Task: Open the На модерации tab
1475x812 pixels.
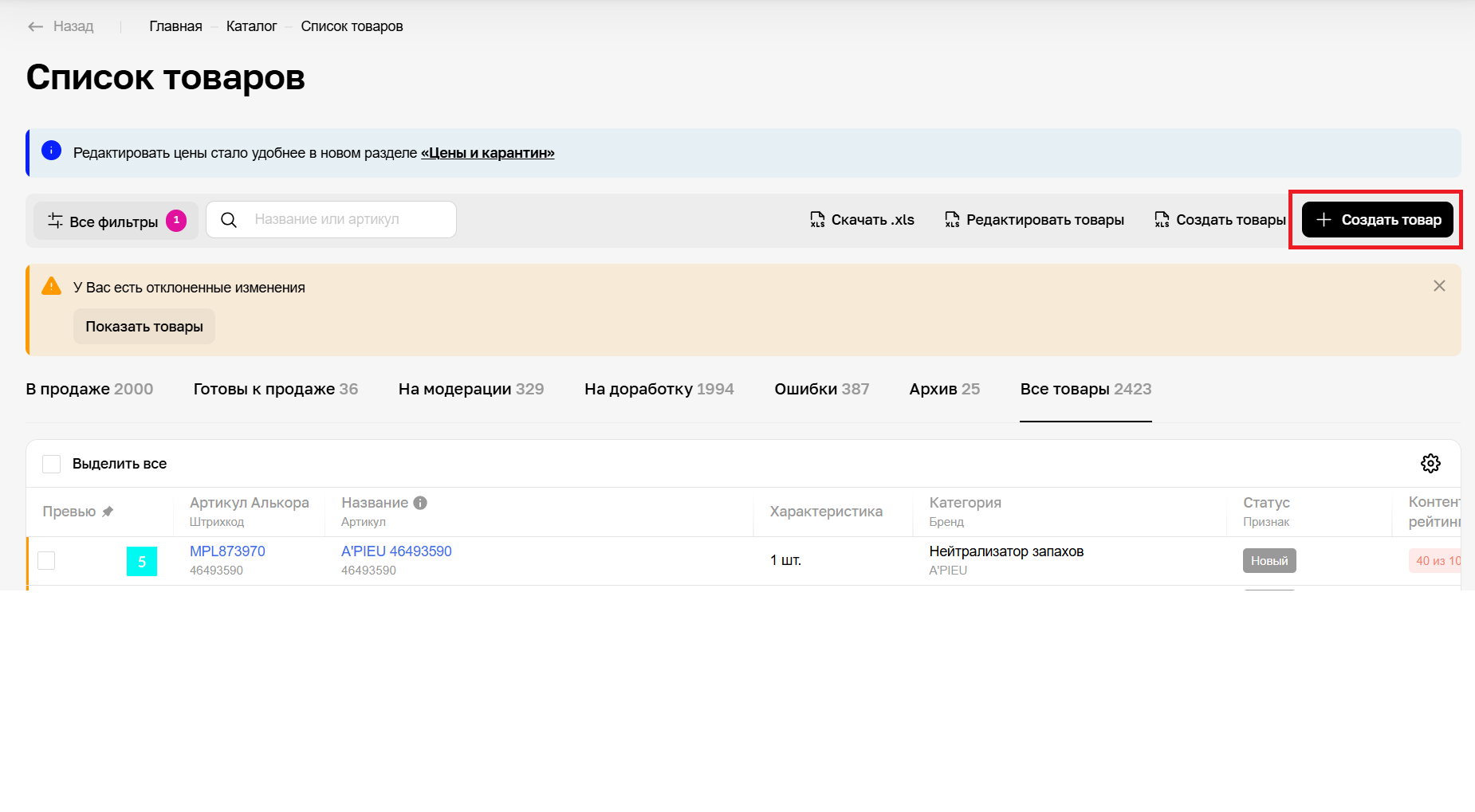Action: (x=470, y=389)
